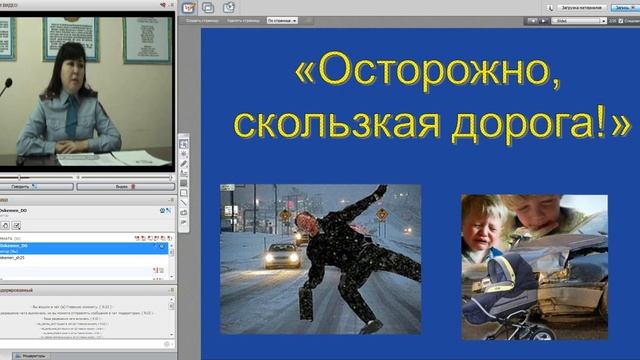Open the Slide page selector dropdown
This screenshot has width=640, height=360.
579,20
